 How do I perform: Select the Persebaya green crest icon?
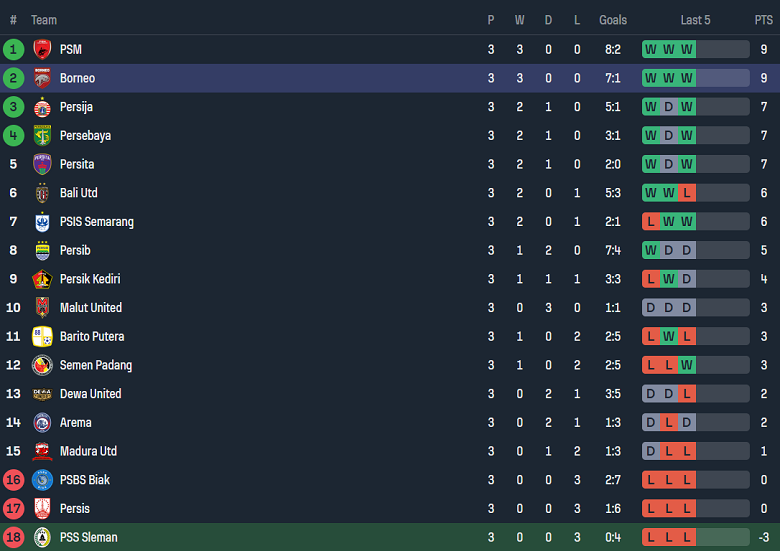pyautogui.click(x=42, y=136)
